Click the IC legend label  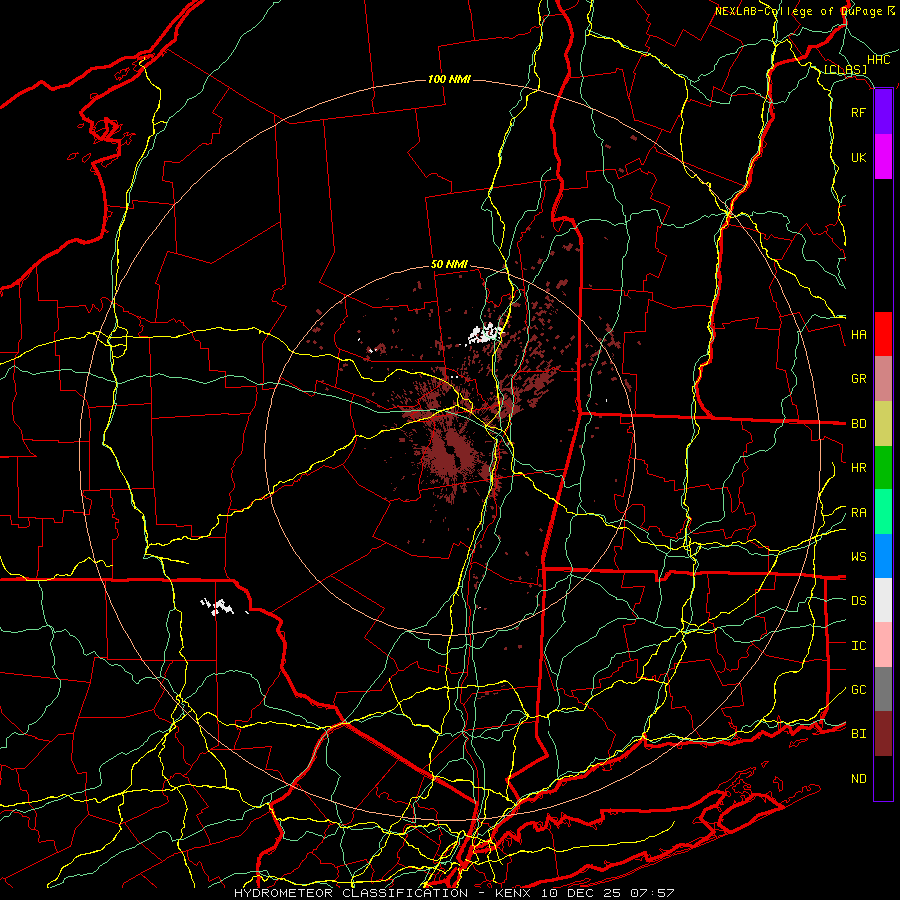click(858, 646)
